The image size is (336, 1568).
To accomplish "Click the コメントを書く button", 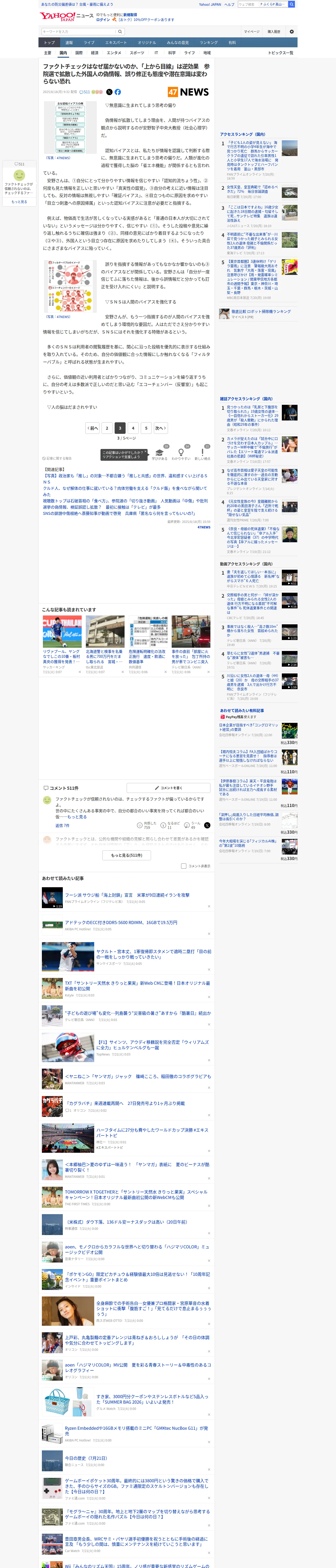I will [168, 788].
